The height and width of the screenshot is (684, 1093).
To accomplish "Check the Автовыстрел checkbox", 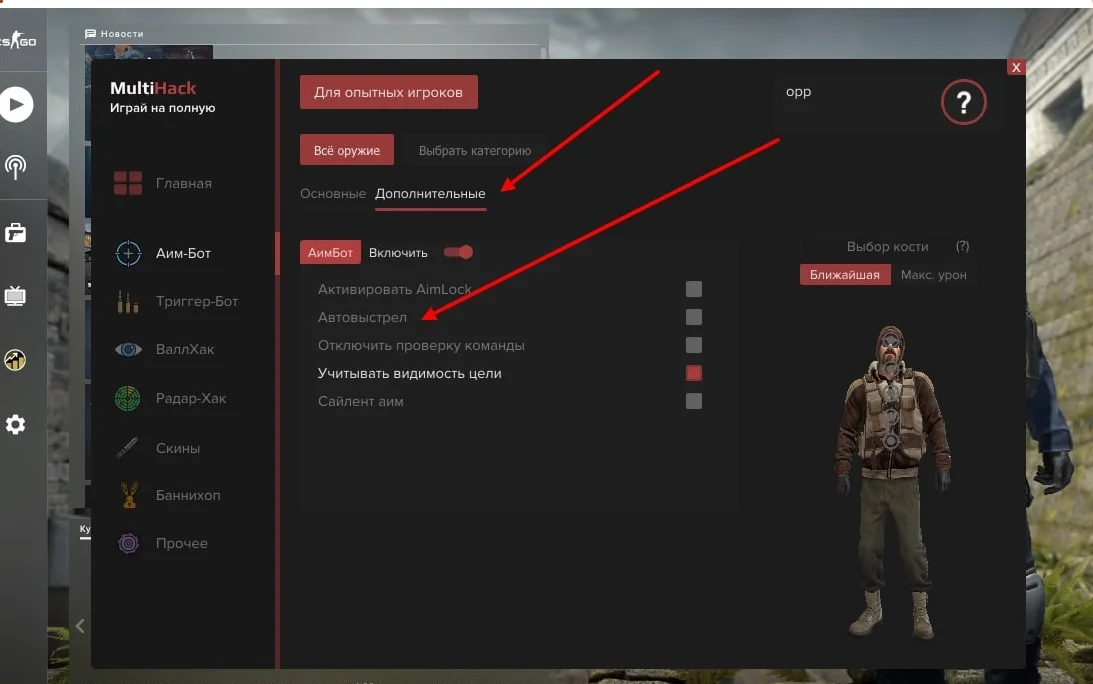I will (x=694, y=317).
